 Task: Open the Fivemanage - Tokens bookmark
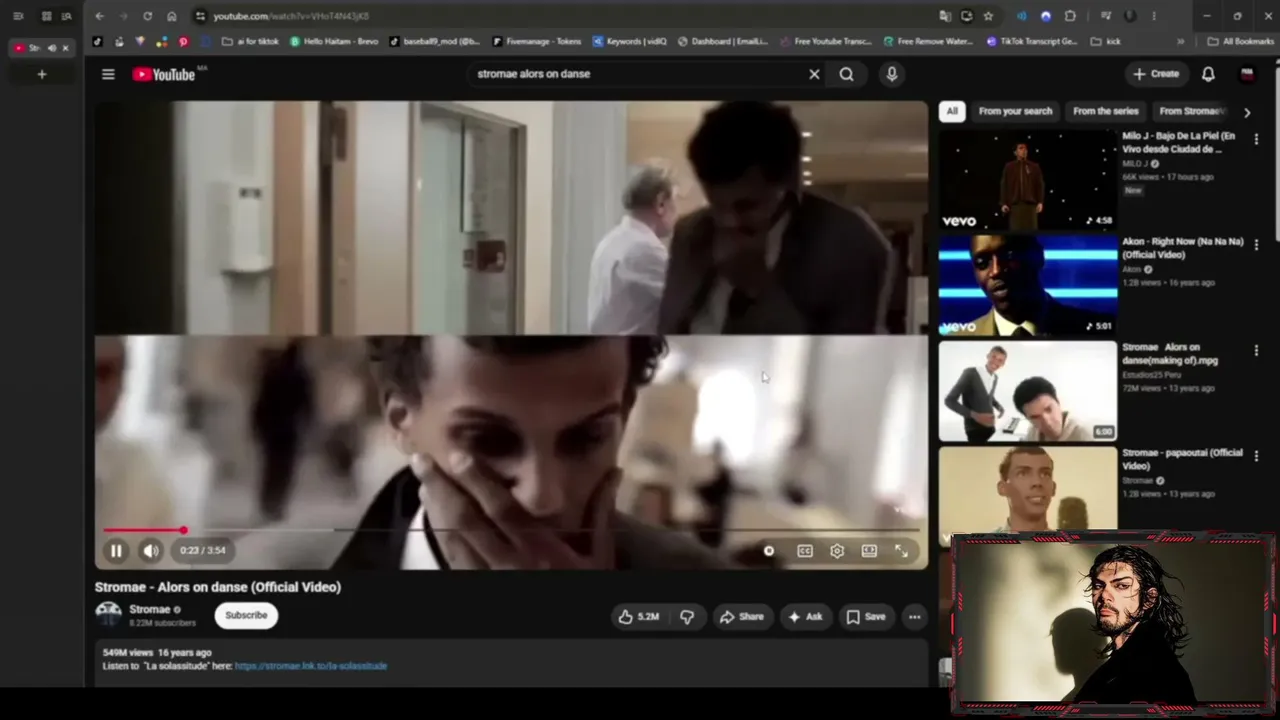pyautogui.click(x=536, y=42)
